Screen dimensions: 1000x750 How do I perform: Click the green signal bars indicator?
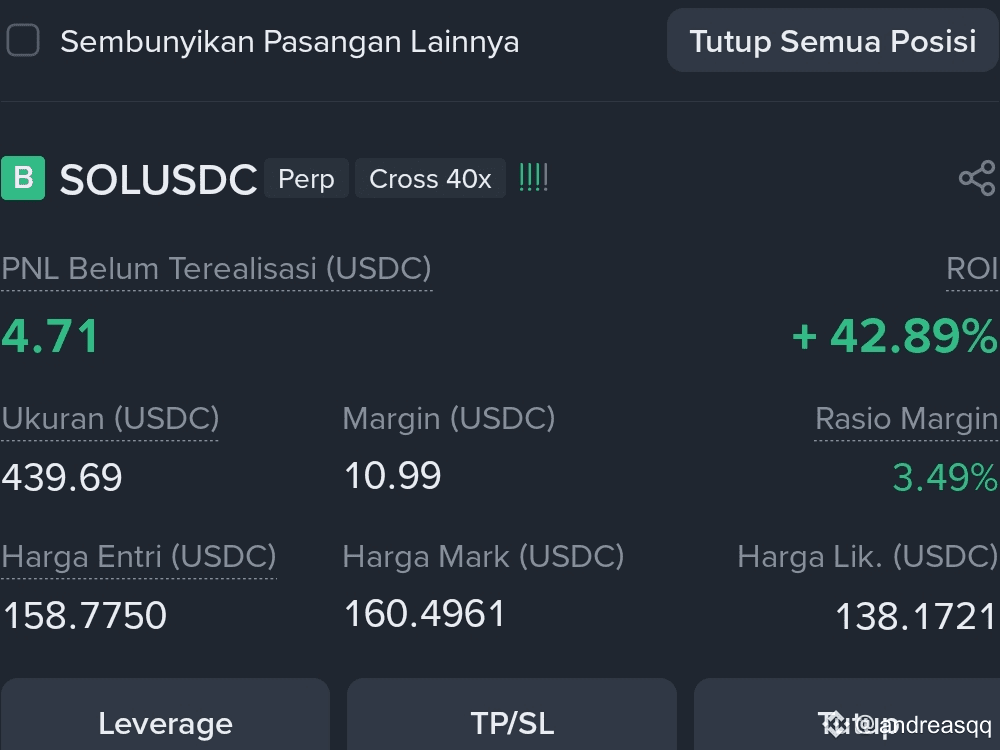click(x=533, y=178)
